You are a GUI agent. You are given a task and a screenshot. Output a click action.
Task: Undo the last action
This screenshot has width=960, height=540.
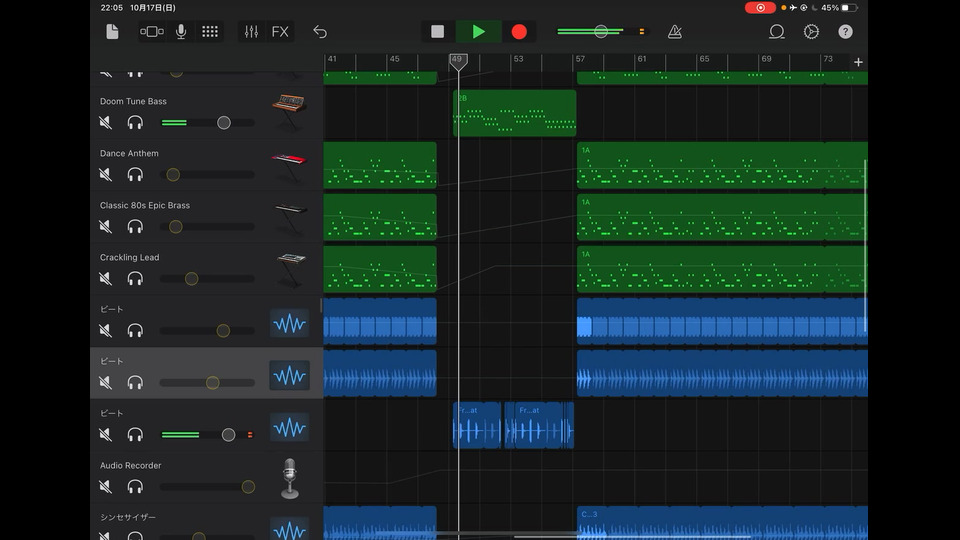[x=320, y=32]
